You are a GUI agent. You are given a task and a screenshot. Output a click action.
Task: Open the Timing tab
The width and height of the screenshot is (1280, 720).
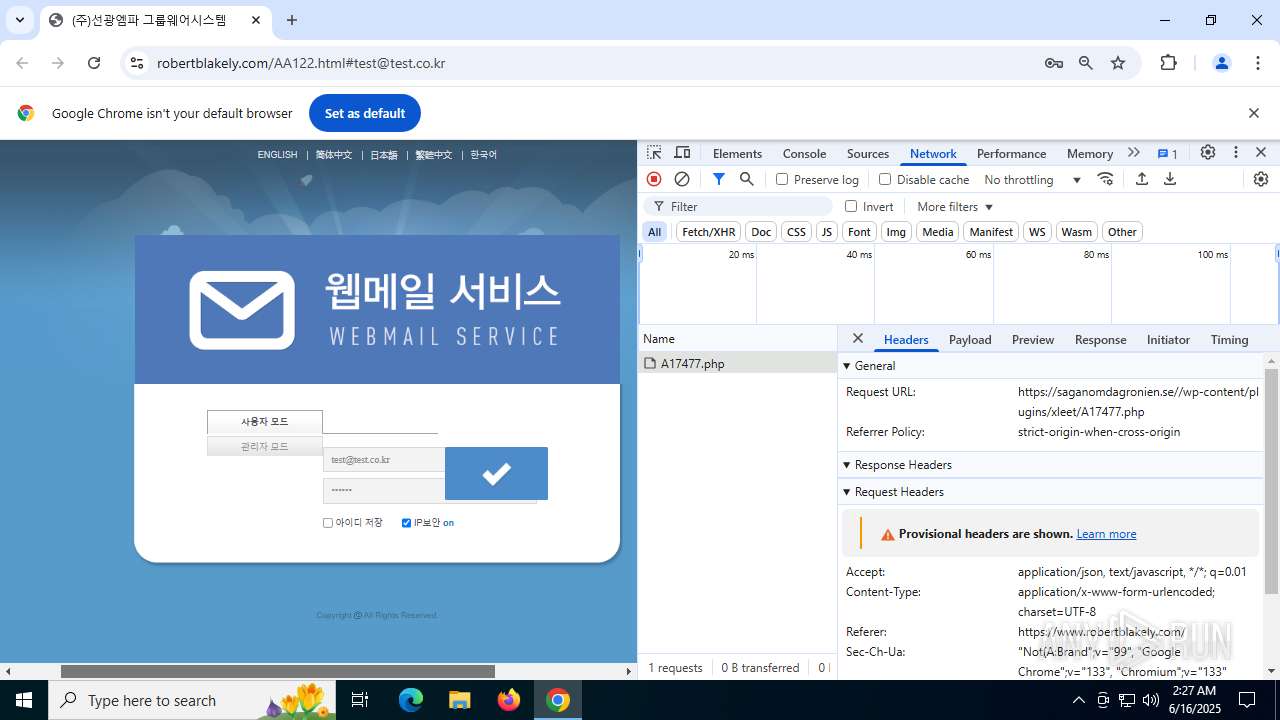pyautogui.click(x=1229, y=340)
